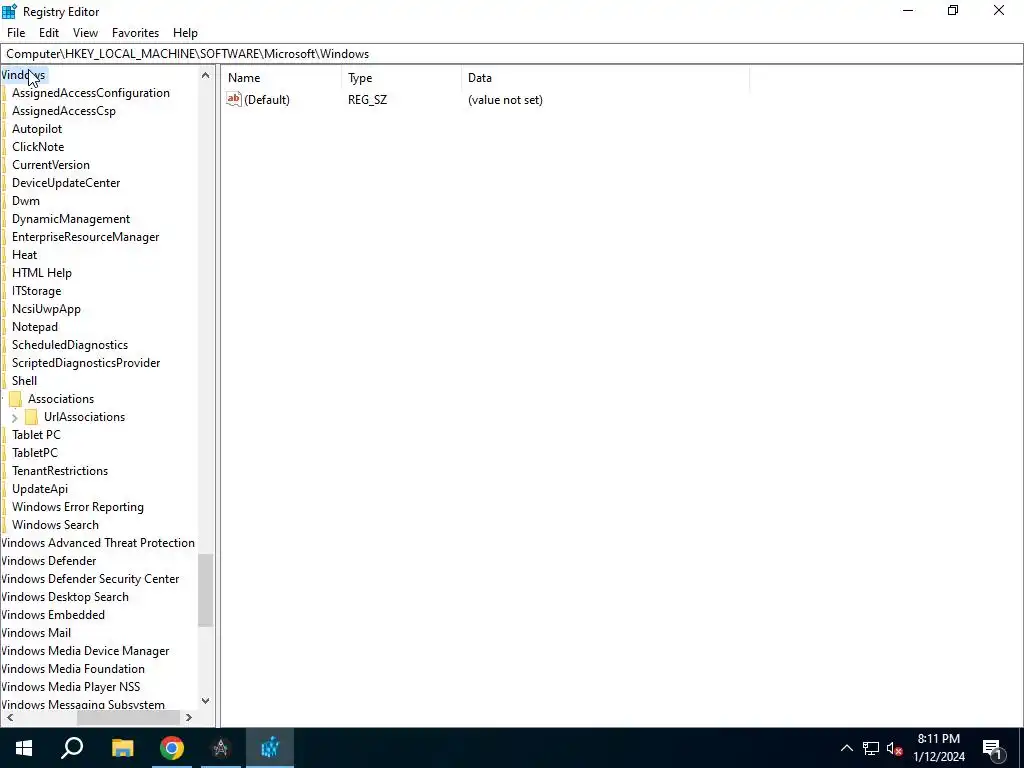
Task: Select the AssignedAccessConfiguration key
Action: (91, 93)
